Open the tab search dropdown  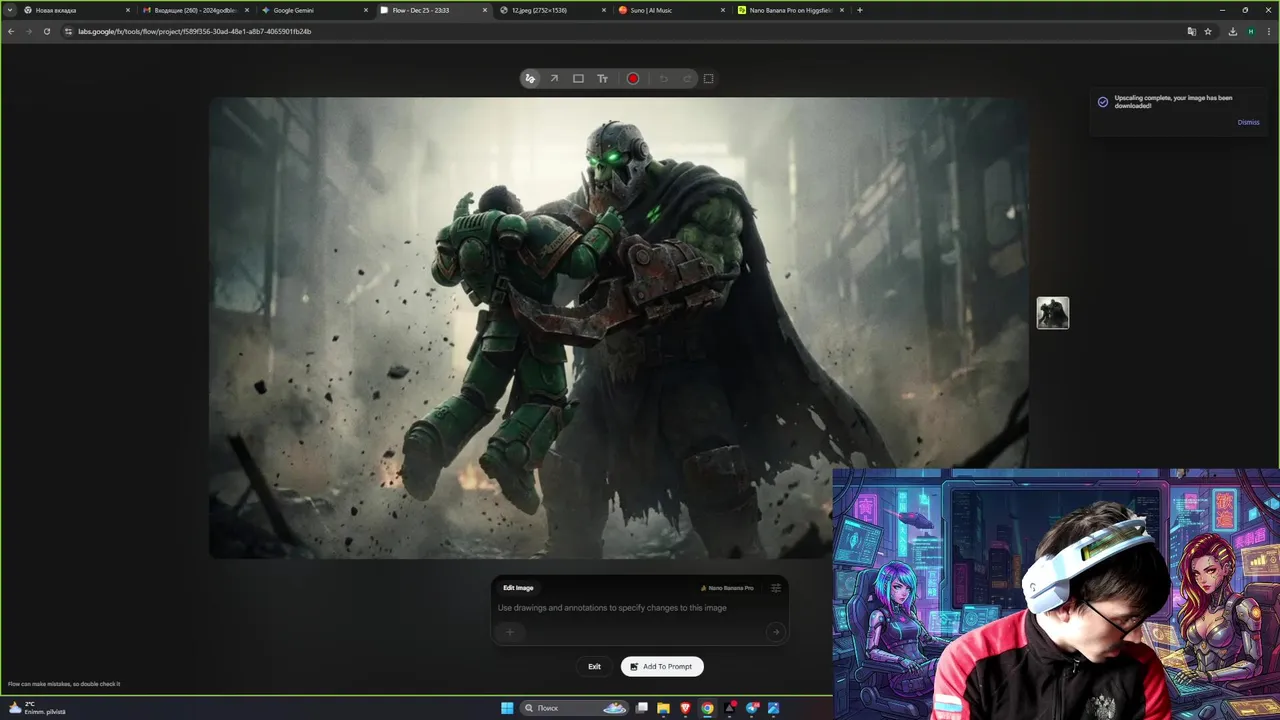[10, 10]
